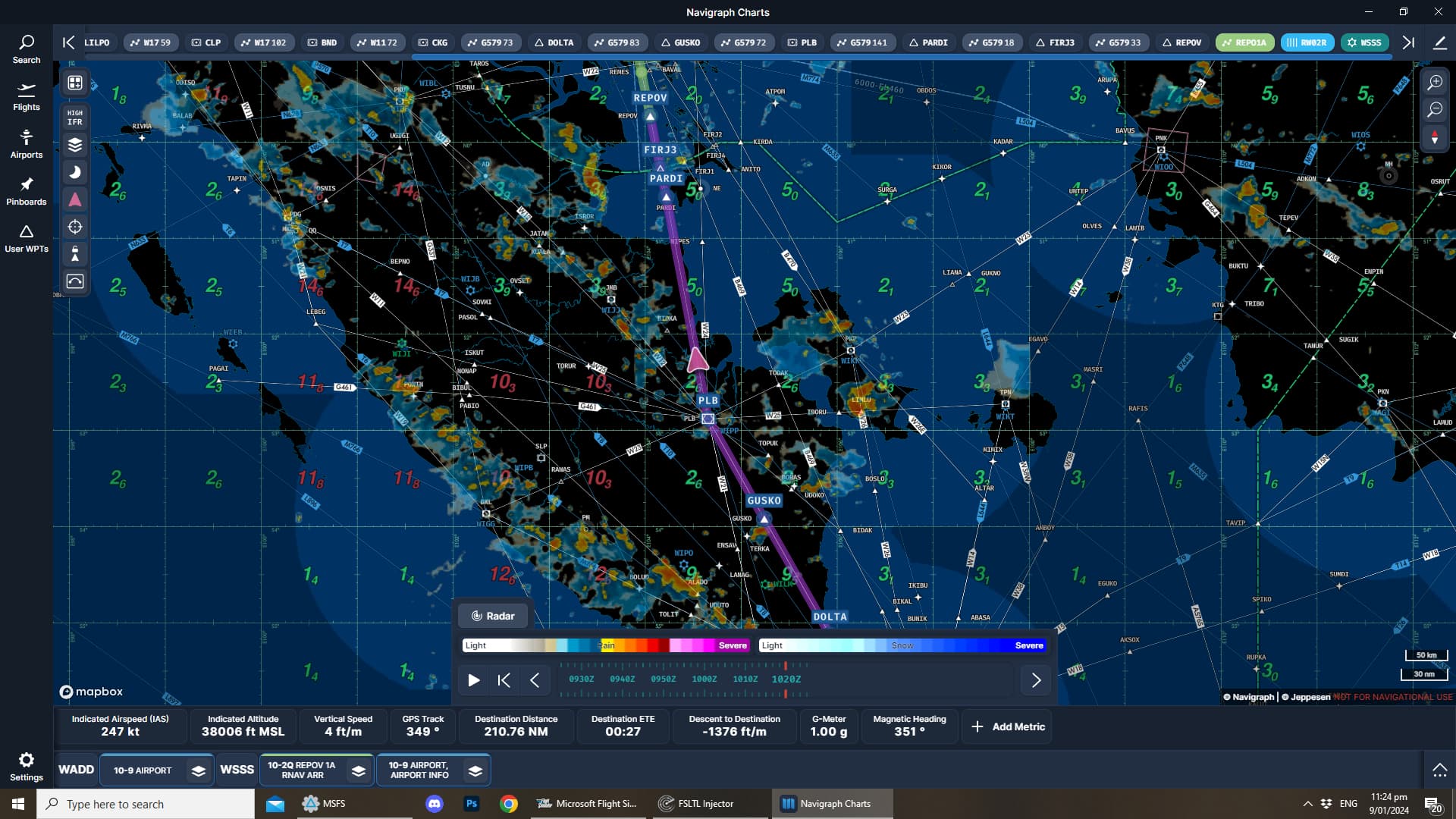
Task: Show hidden system tray icons
Action: [1307, 804]
